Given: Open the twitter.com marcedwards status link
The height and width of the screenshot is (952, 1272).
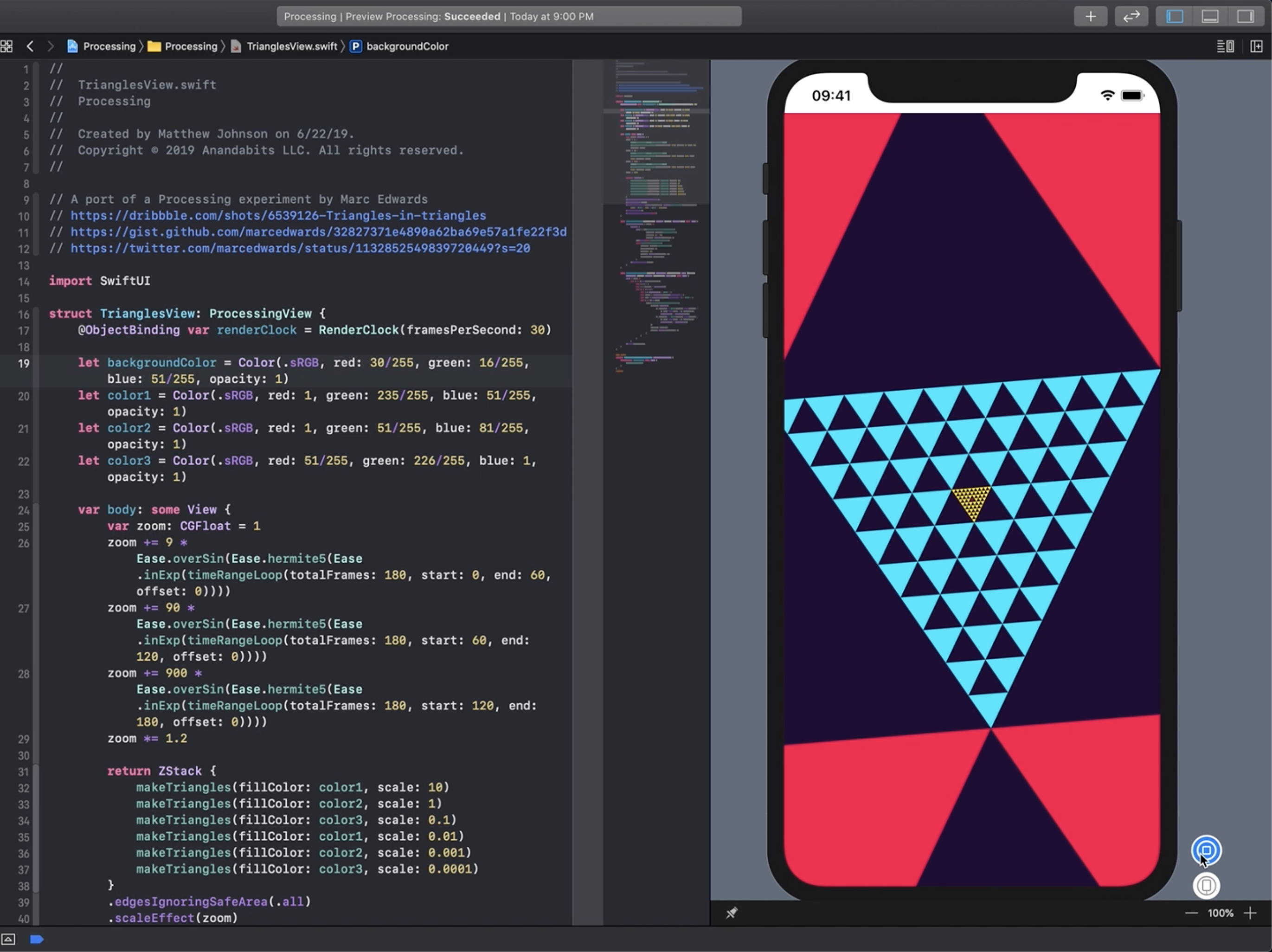Looking at the screenshot, I should [x=300, y=249].
